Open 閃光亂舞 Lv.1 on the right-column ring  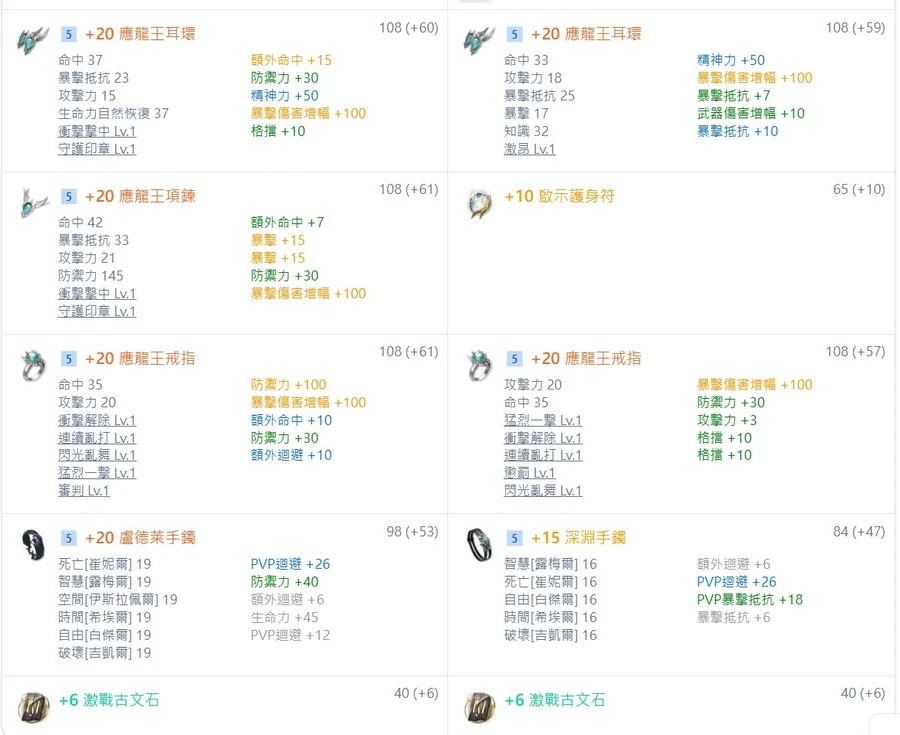point(543,490)
